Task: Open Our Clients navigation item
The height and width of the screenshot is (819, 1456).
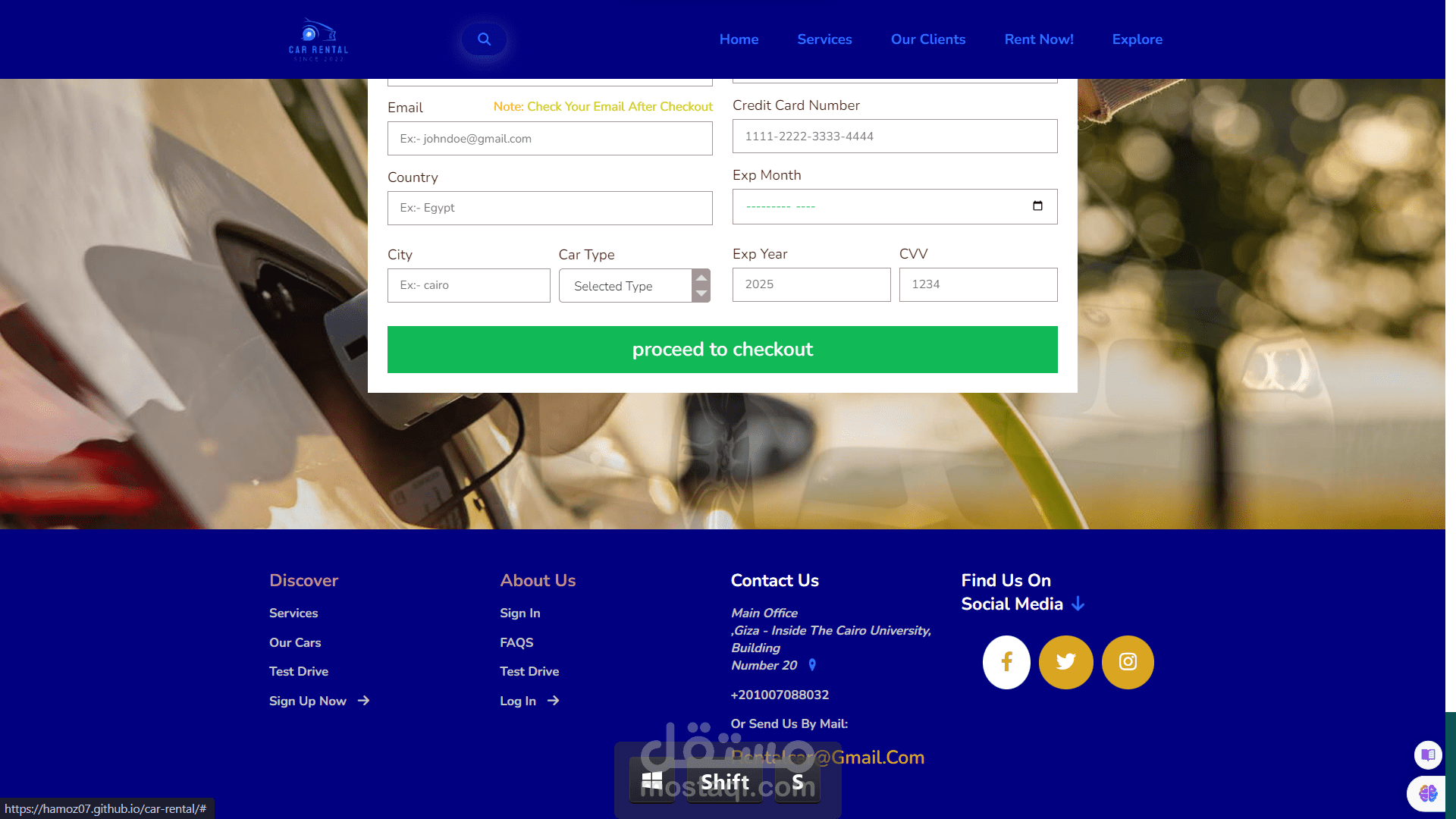Action: tap(927, 39)
